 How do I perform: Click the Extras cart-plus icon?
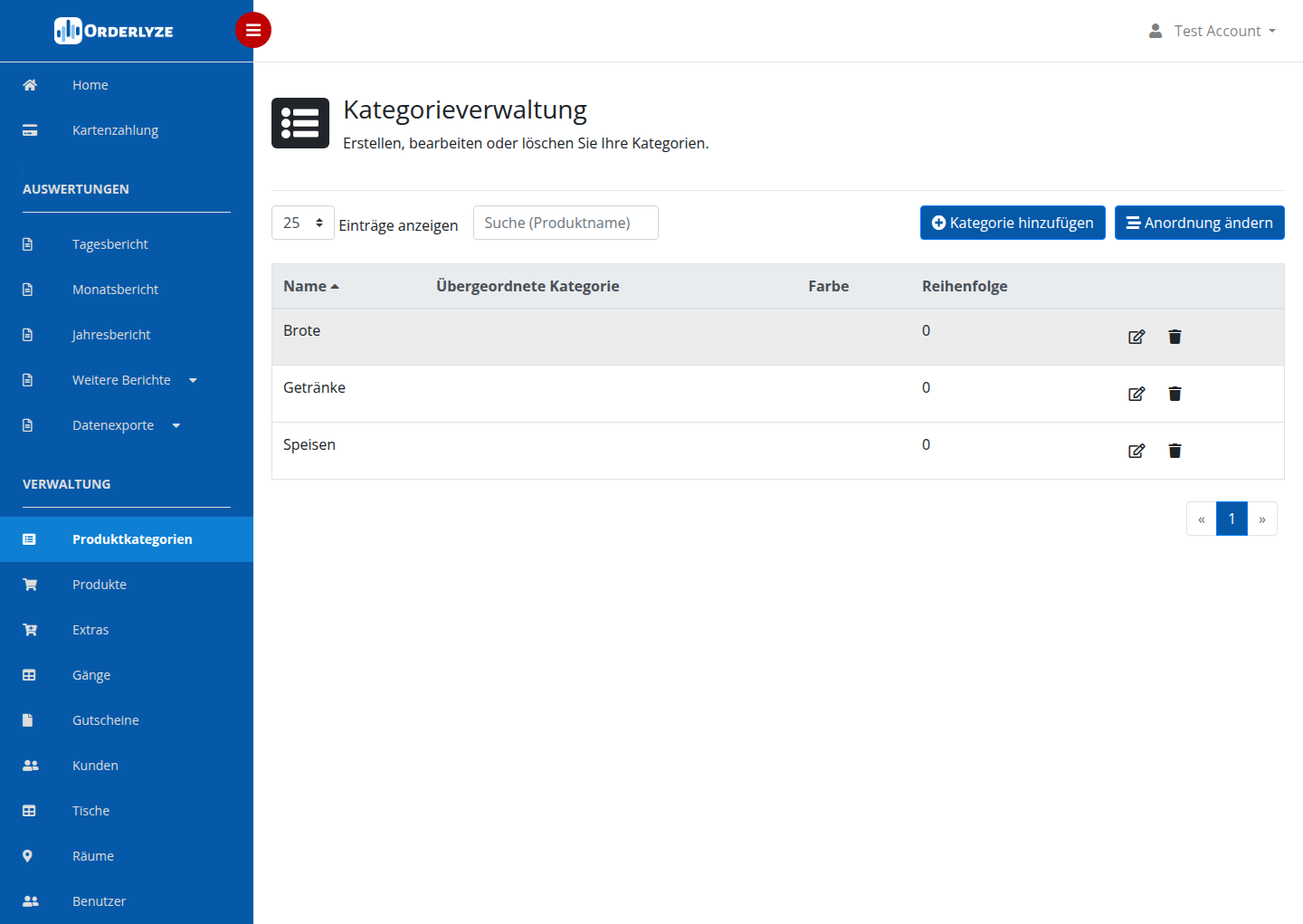tap(30, 630)
